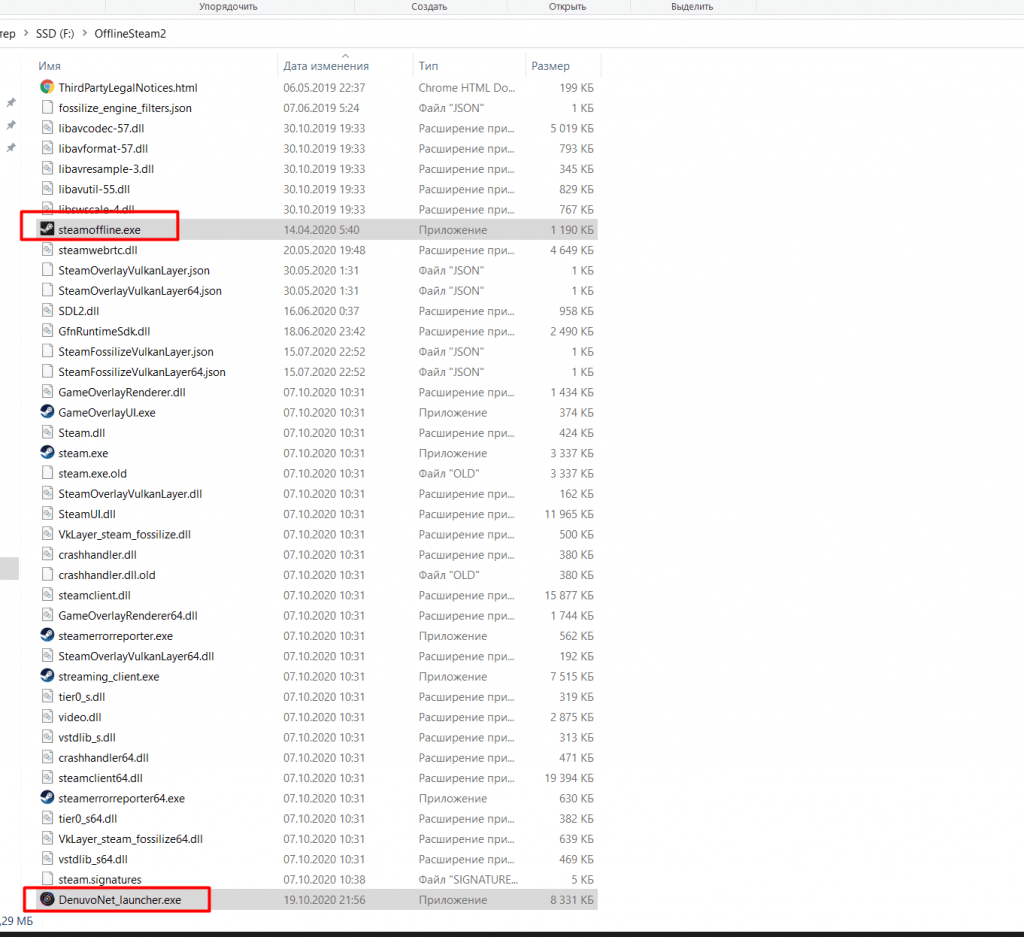
Task: Expand the chevron before SSD (F:) in the breadcrumb
Action: coord(25,34)
